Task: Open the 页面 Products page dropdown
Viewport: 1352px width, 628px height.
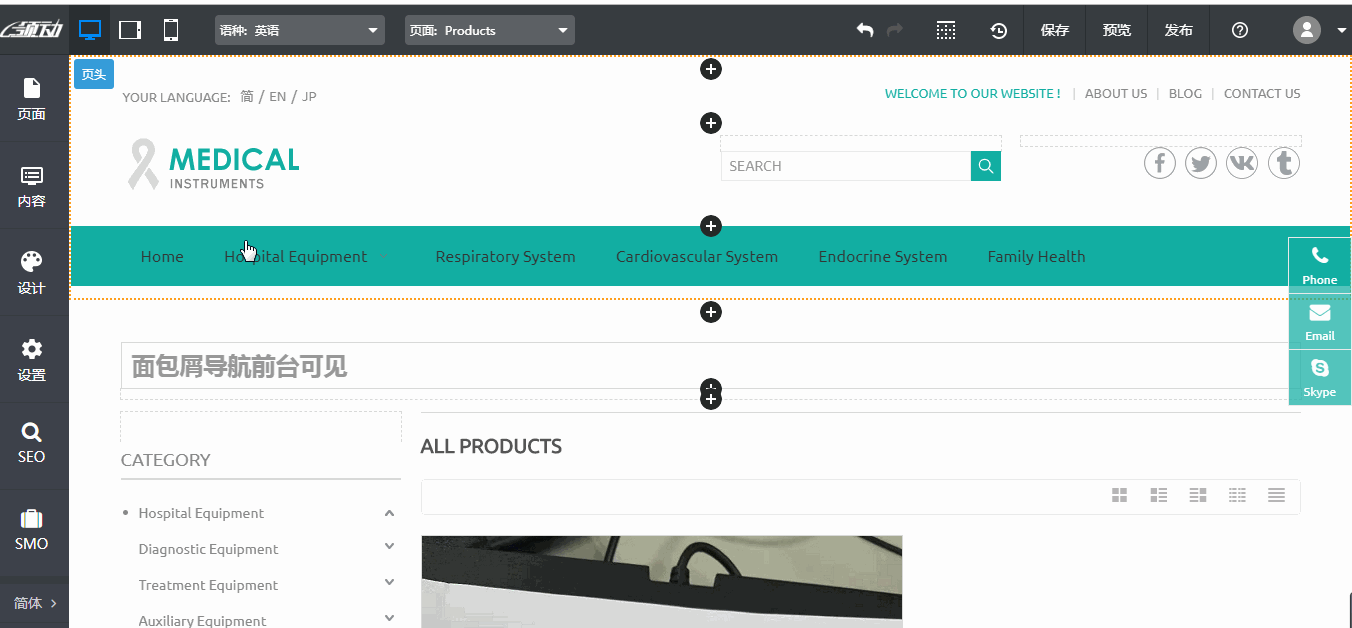Action: pyautogui.click(x=490, y=30)
